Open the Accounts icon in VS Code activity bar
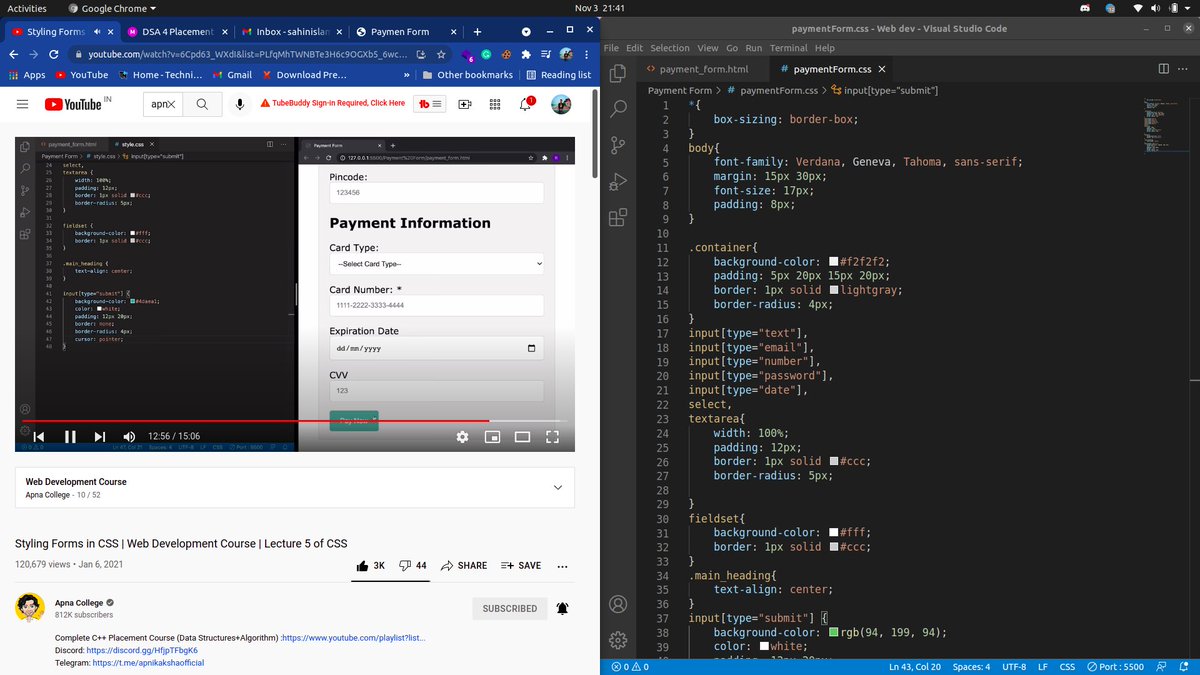The width and height of the screenshot is (1200, 675). 618,604
